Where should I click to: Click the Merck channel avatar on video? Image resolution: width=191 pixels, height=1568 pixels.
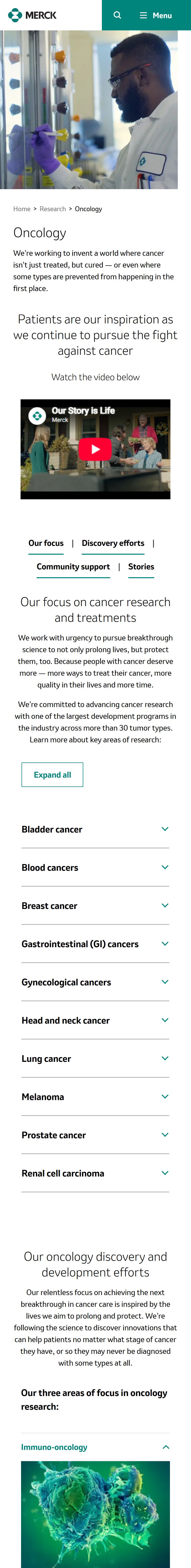coord(38,416)
